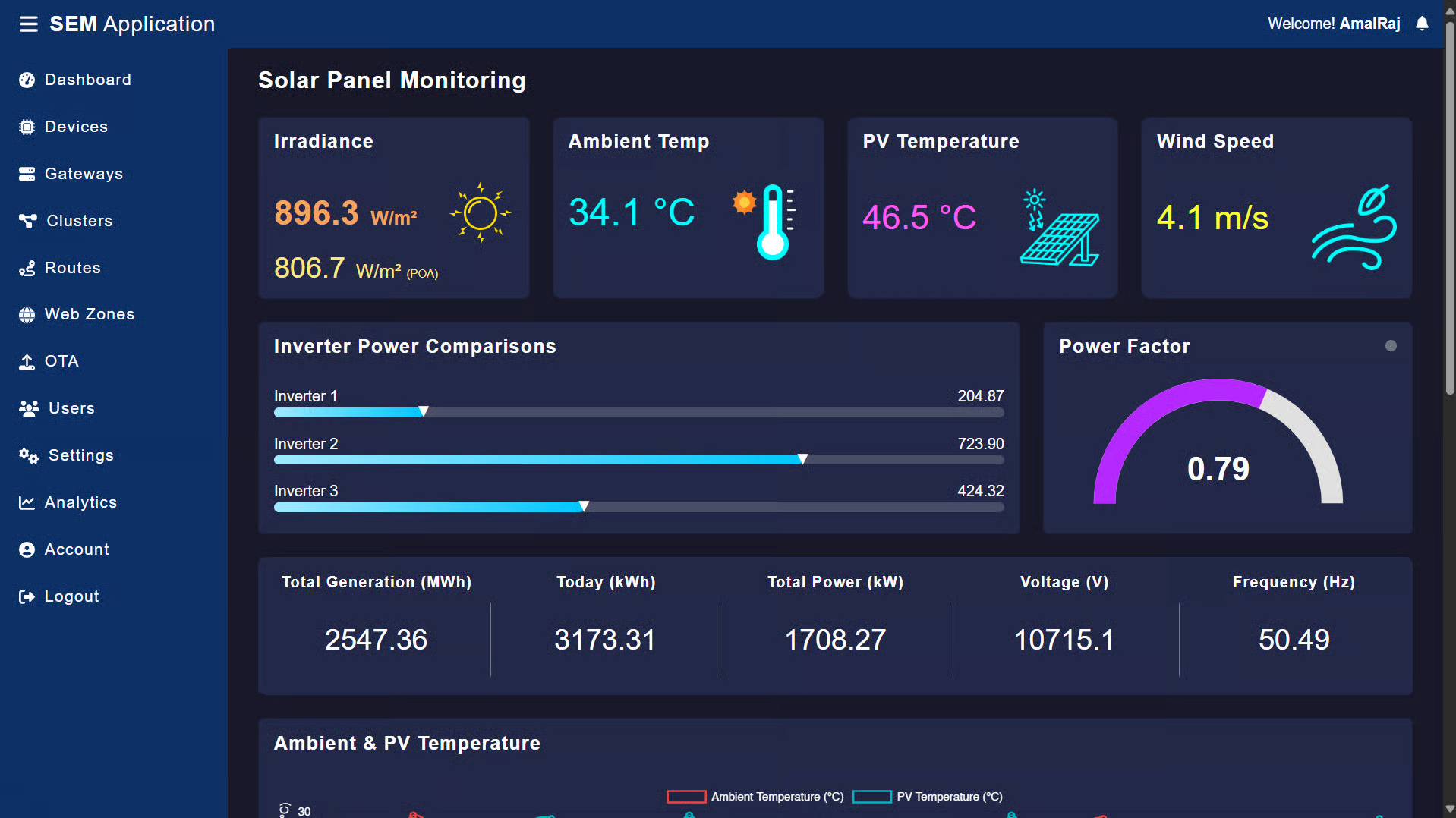Click the Gateways server icon
This screenshot has height=818, width=1456.
[x=27, y=175]
